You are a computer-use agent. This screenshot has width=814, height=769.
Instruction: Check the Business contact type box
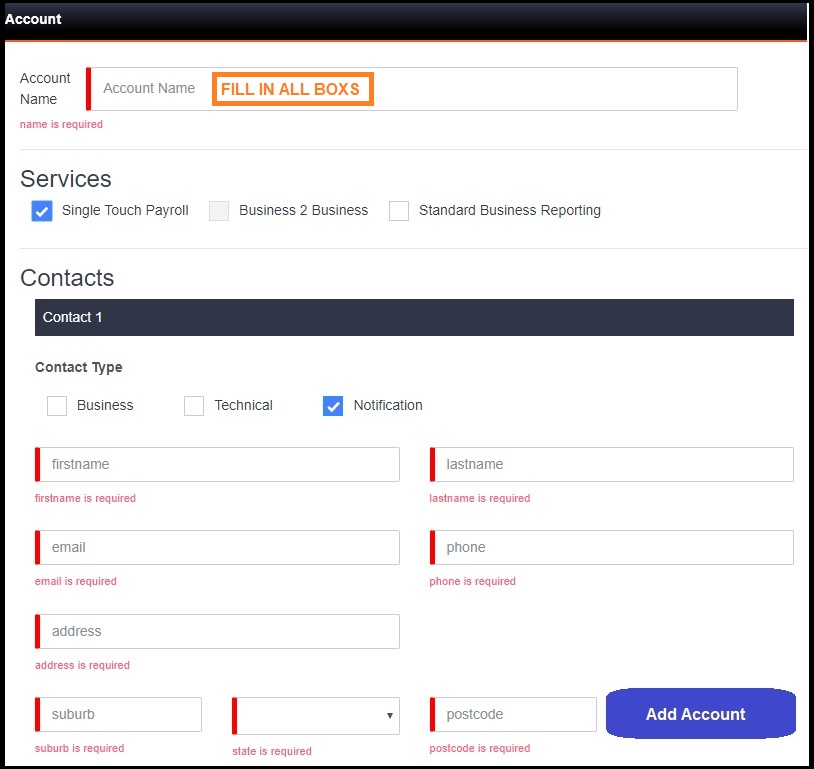point(57,406)
